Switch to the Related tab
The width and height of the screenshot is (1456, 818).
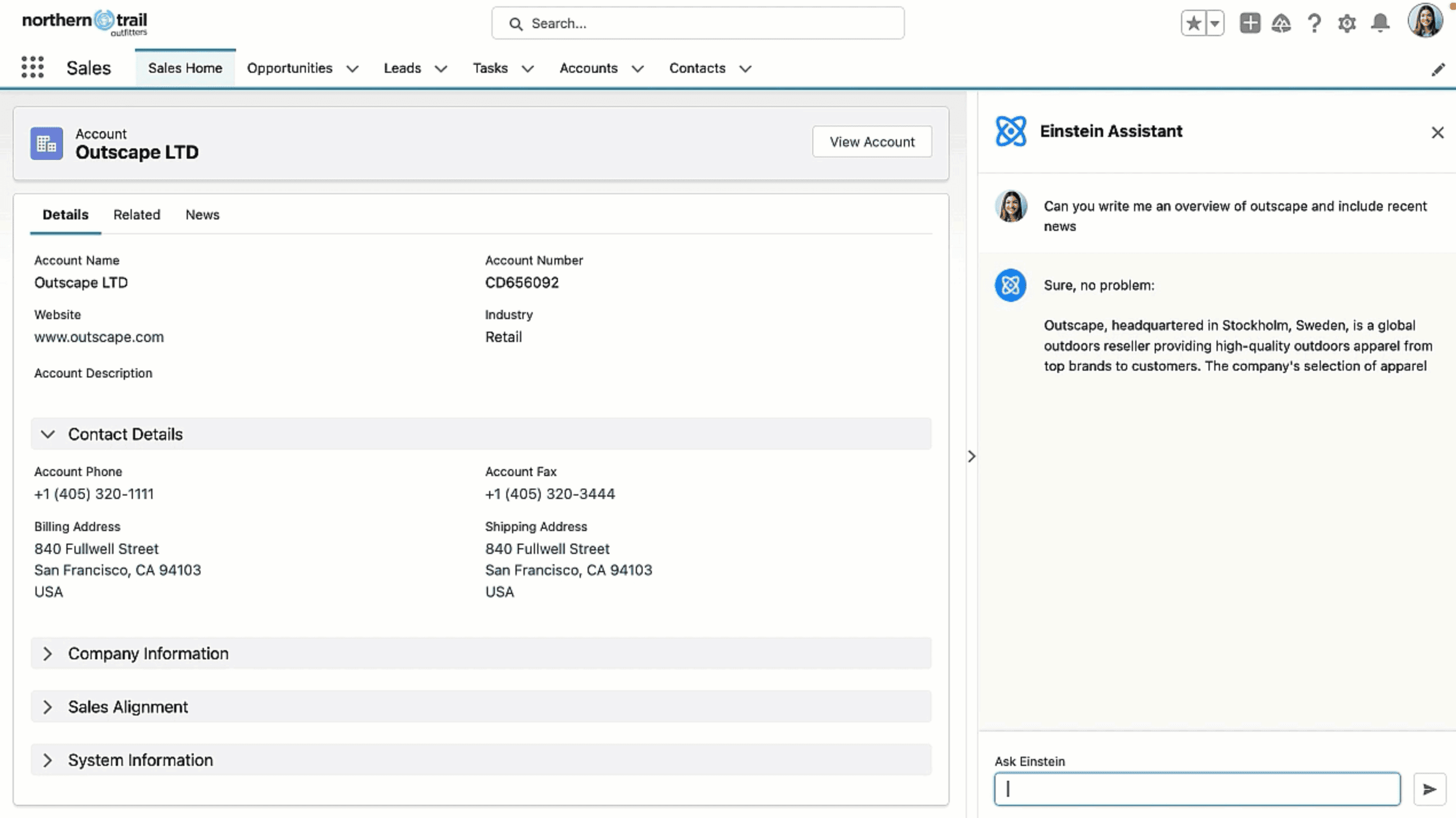(x=136, y=214)
